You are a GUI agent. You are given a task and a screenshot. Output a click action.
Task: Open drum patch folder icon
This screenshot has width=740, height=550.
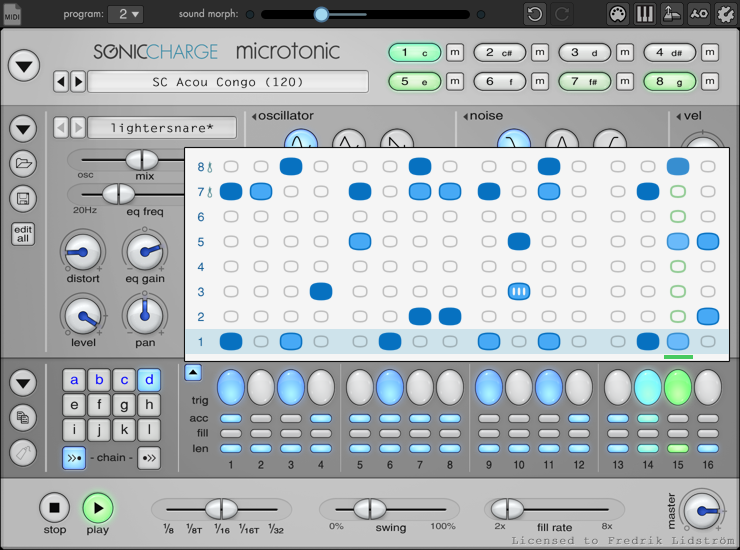(23, 163)
